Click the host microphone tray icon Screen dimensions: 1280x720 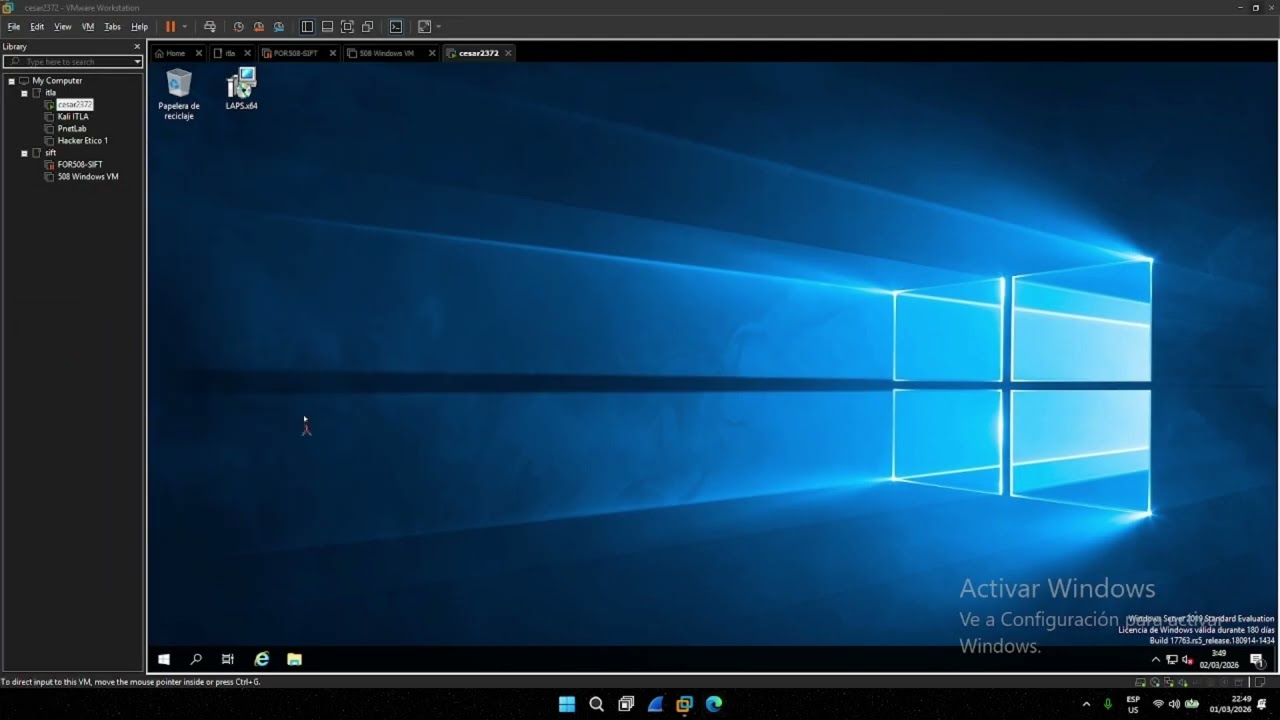tap(1107, 704)
